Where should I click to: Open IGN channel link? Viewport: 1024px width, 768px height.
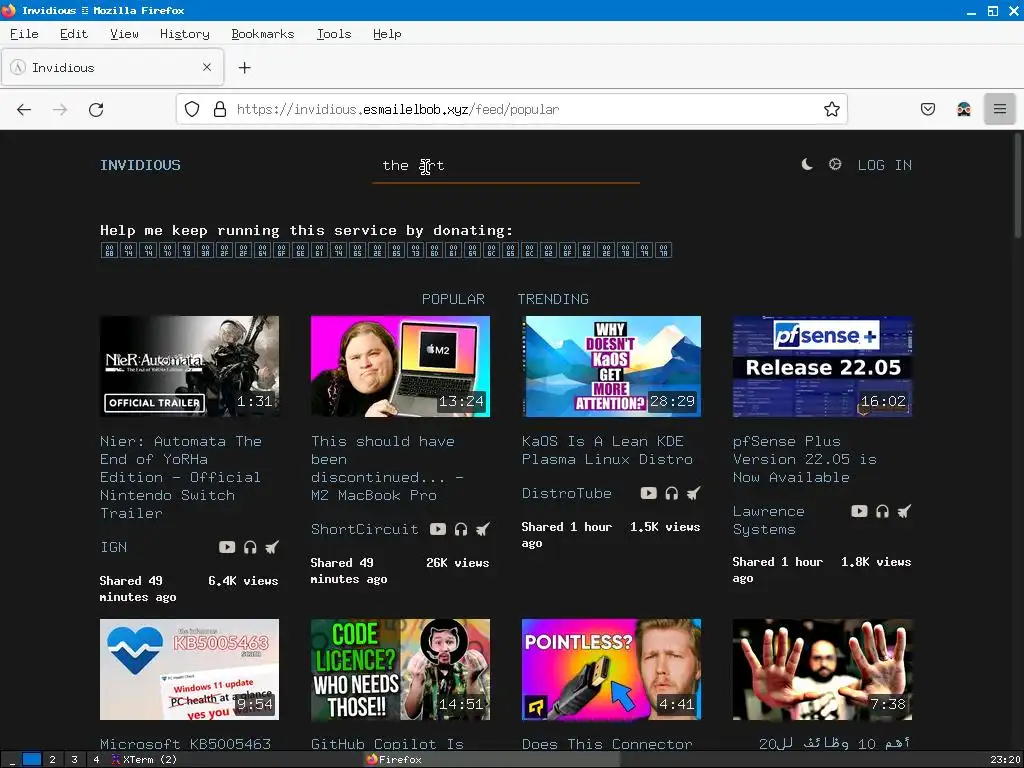click(114, 547)
